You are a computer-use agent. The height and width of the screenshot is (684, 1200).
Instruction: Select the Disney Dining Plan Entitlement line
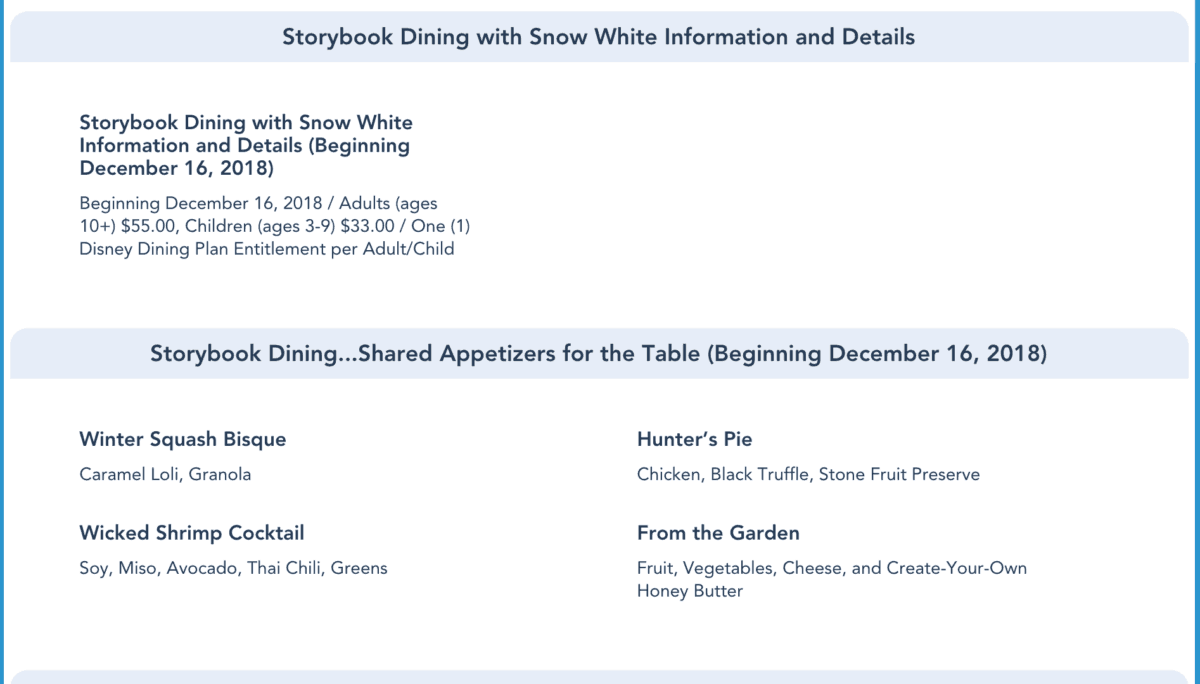point(266,249)
